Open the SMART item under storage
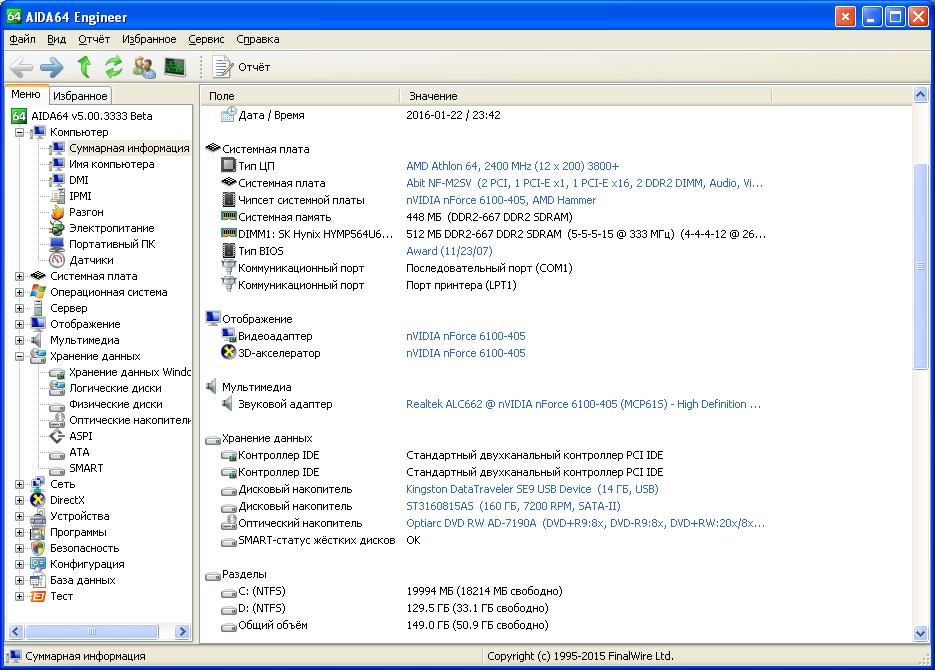The height and width of the screenshot is (670, 935). click(x=86, y=468)
